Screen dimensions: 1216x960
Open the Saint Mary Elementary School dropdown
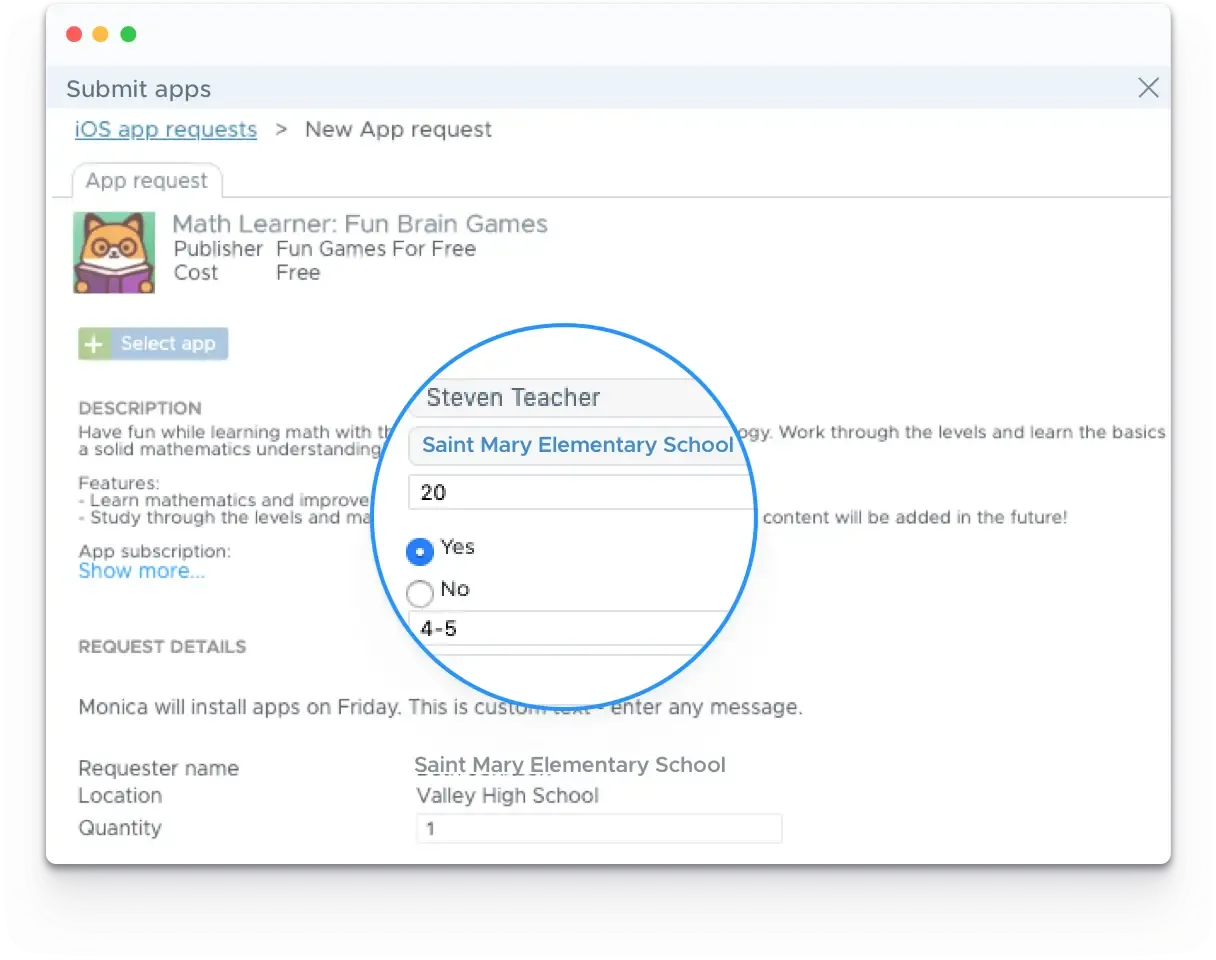coord(580,445)
